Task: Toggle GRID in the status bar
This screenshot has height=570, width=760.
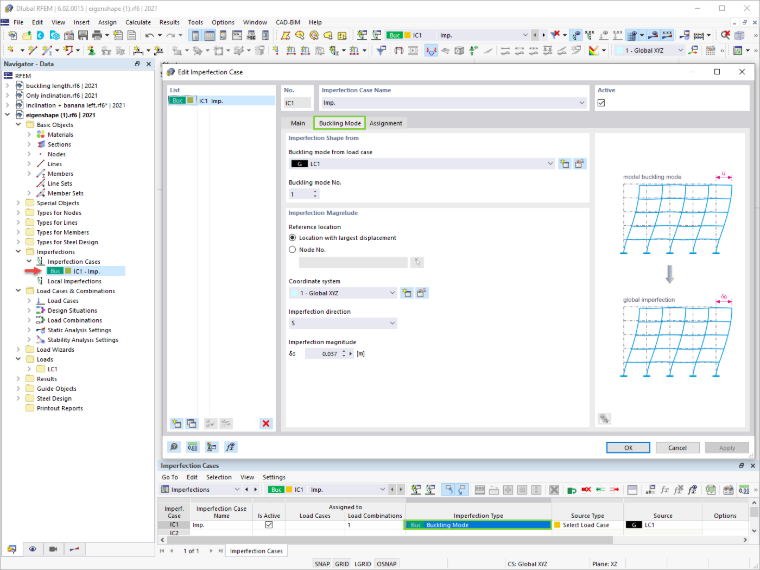Action: click(x=342, y=564)
